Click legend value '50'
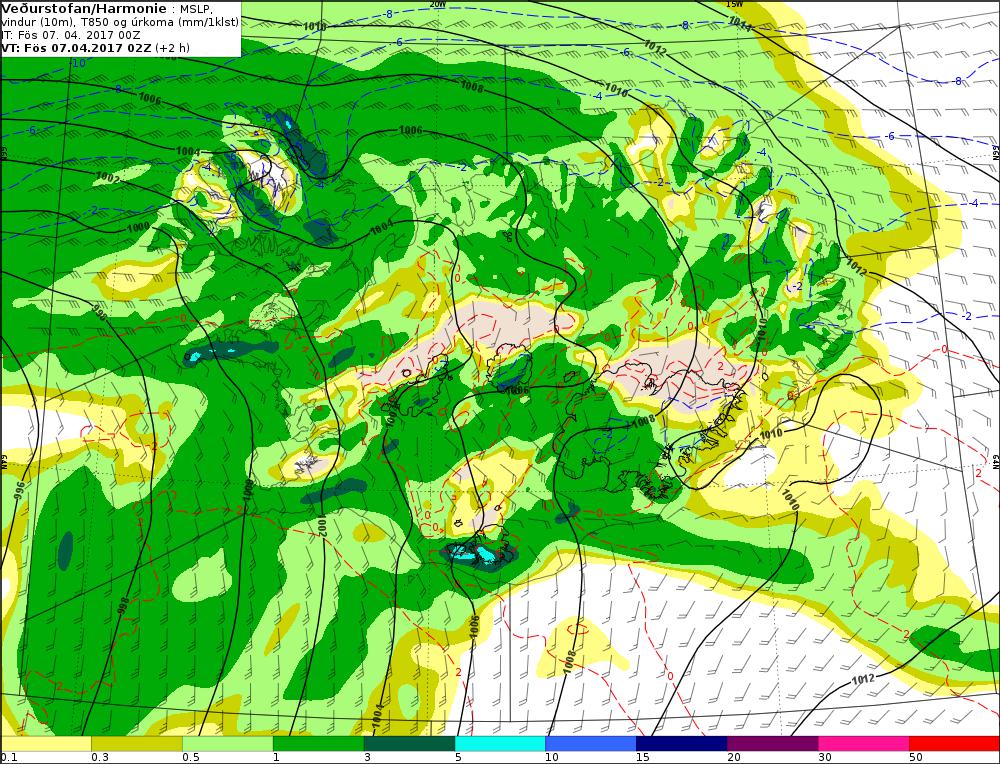1000x764 pixels. coord(916,757)
